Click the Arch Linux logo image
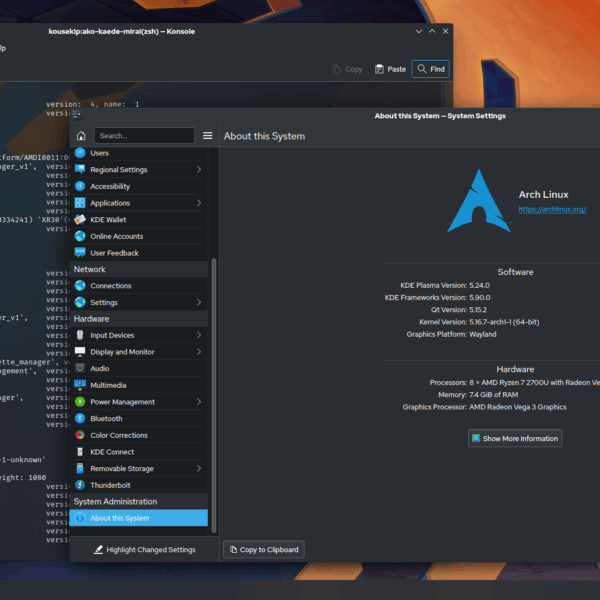The width and height of the screenshot is (600, 600). coord(479,201)
